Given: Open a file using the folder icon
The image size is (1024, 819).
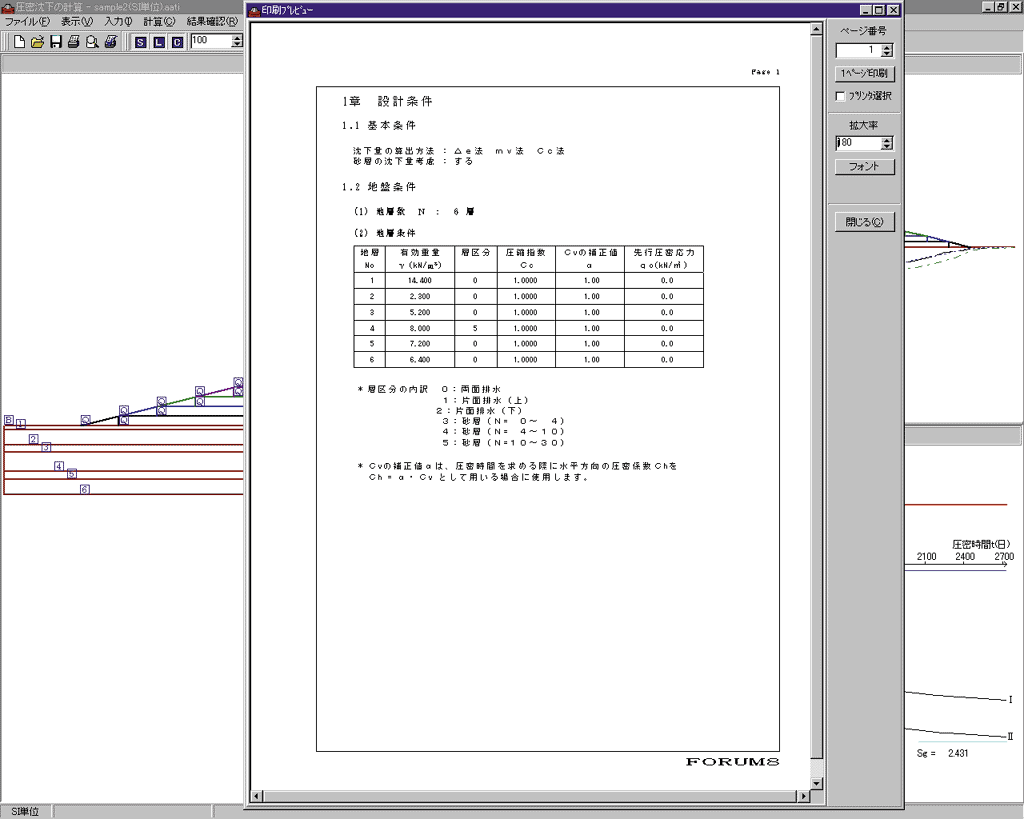Looking at the screenshot, I should coord(37,41).
